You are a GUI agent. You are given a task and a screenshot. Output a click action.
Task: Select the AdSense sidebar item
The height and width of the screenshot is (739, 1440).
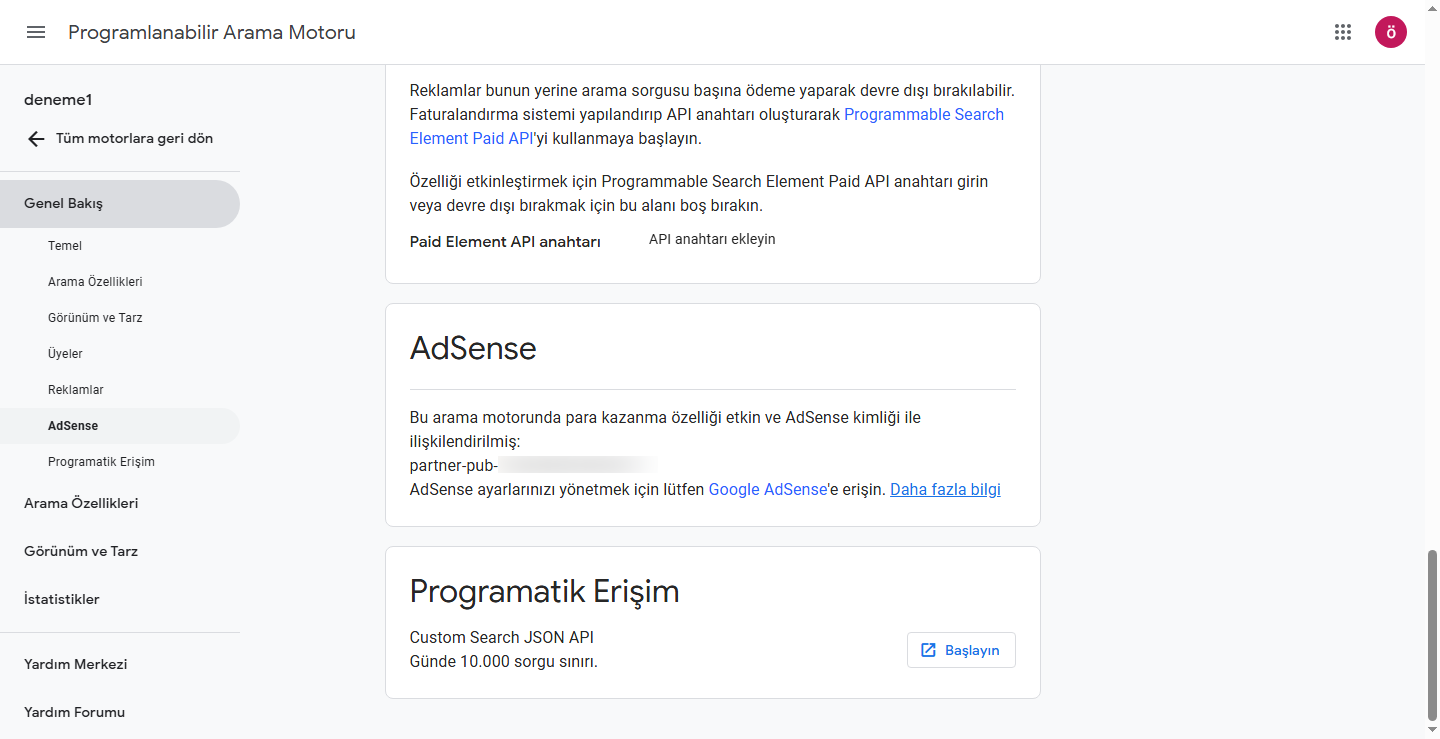[120, 426]
